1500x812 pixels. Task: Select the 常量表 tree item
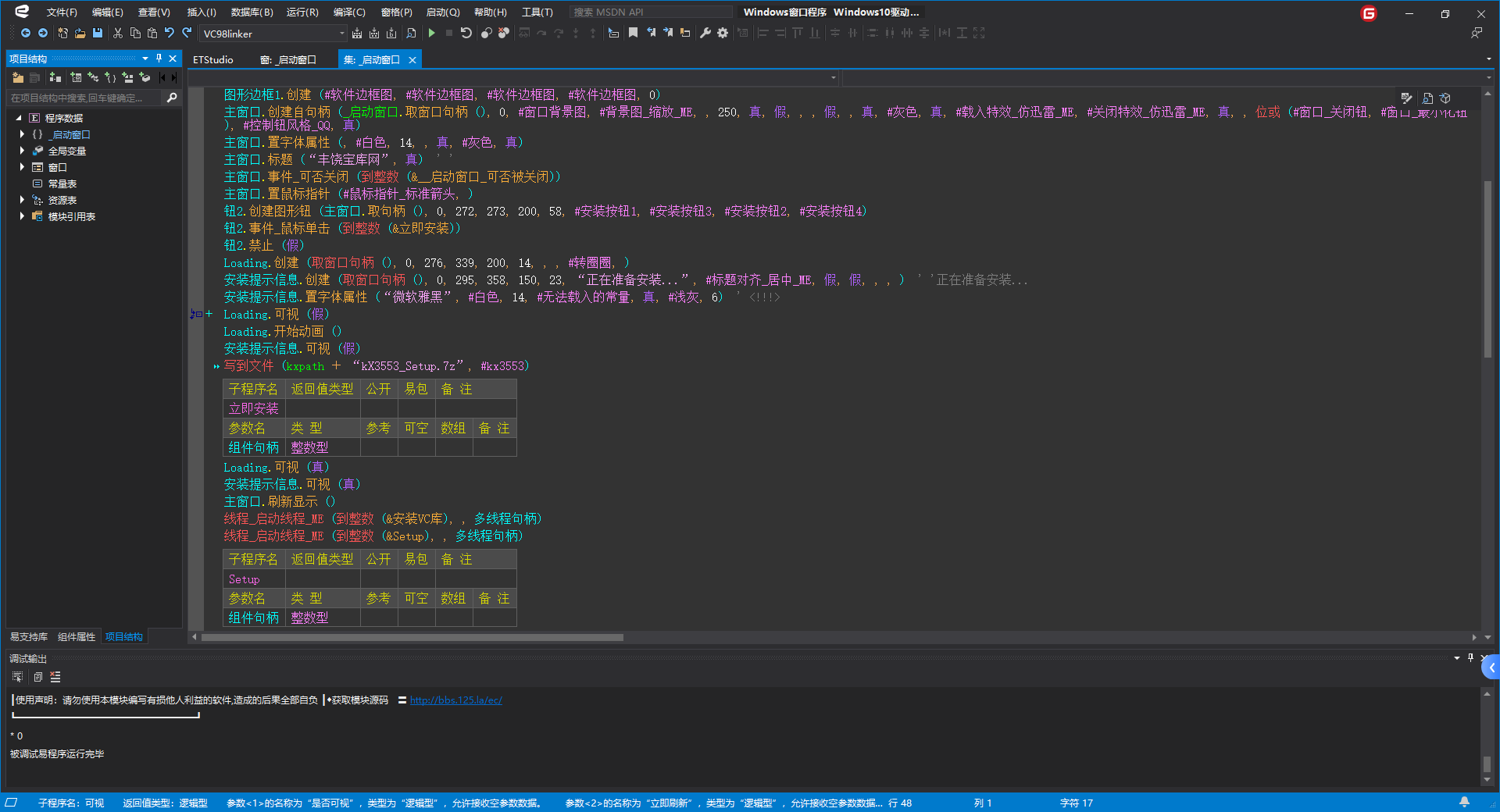pos(62,183)
